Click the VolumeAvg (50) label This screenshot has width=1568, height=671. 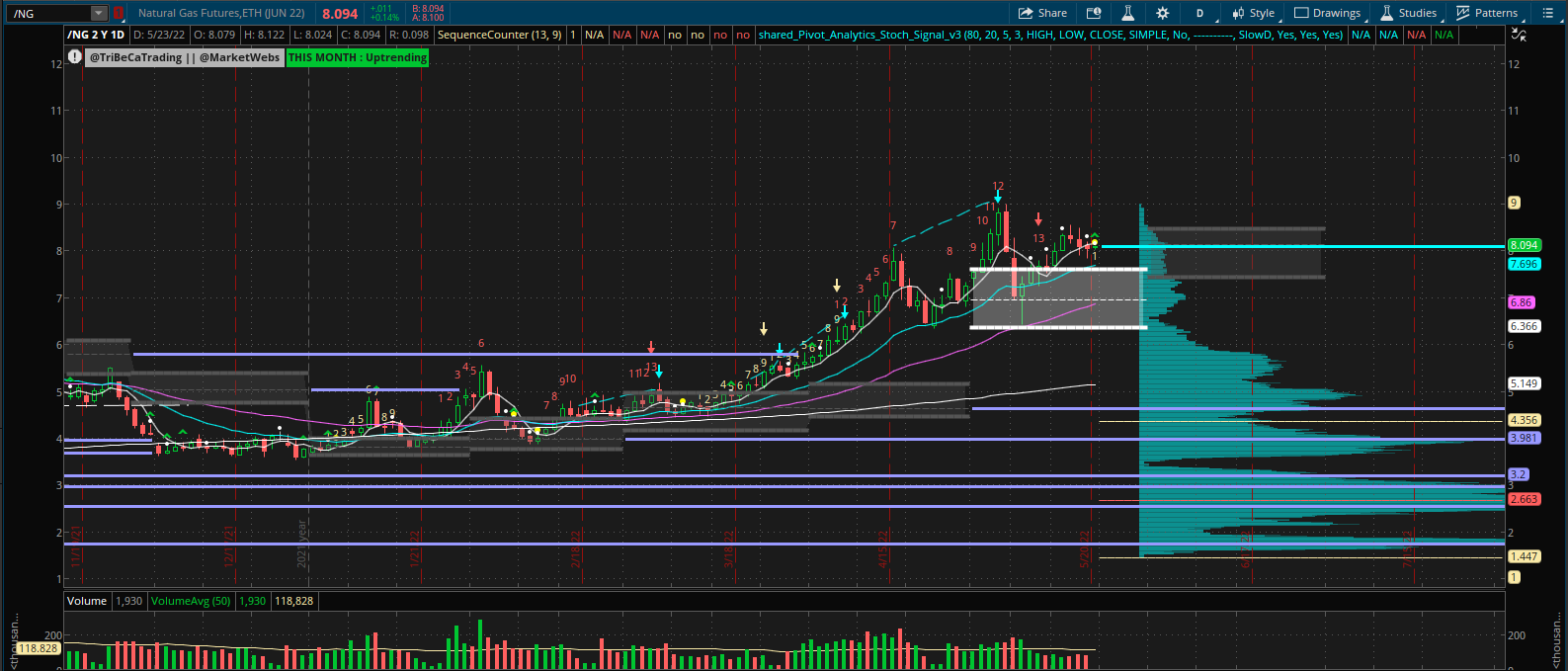pos(191,601)
